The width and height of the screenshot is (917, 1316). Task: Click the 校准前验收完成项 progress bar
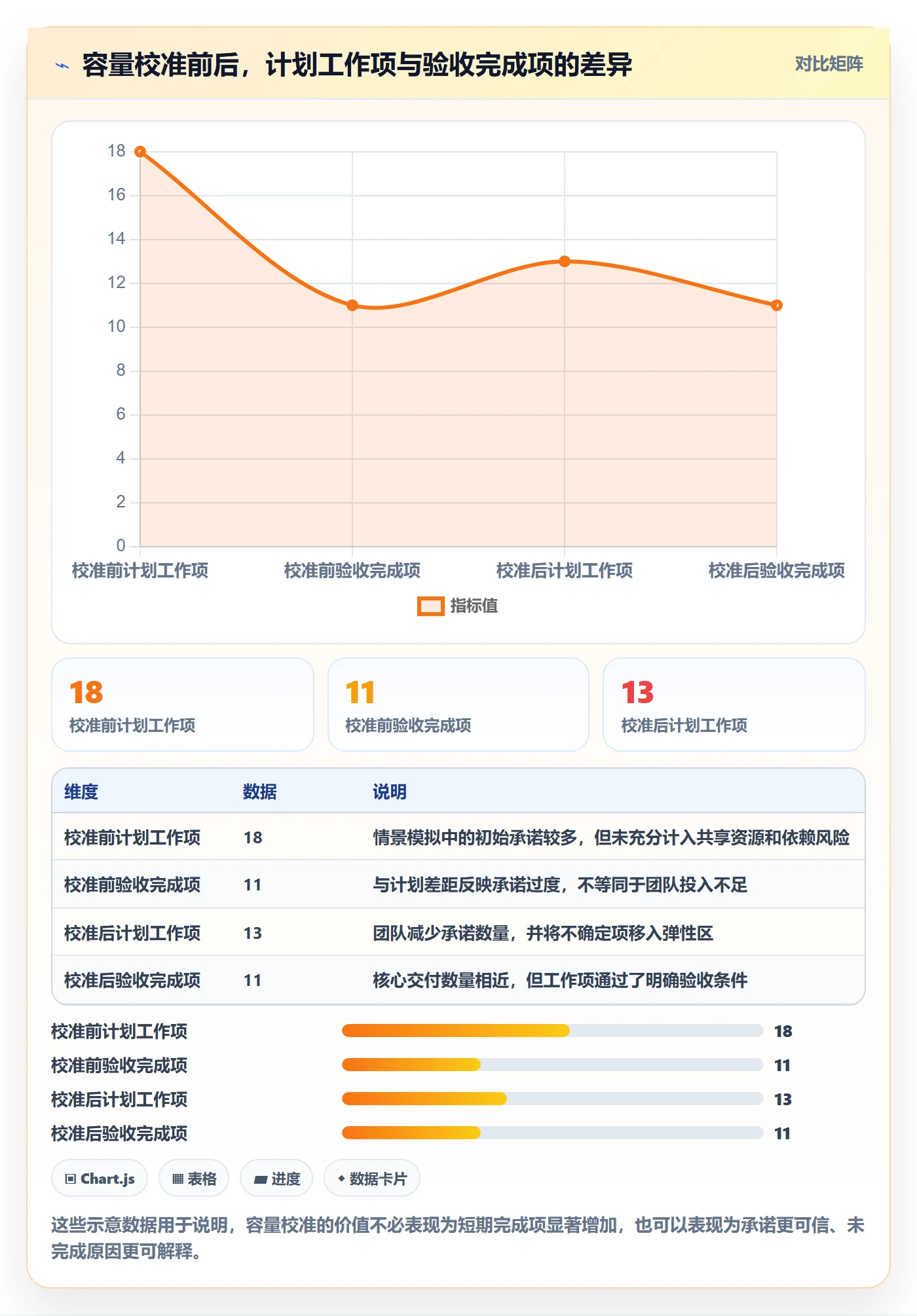[x=553, y=1065]
